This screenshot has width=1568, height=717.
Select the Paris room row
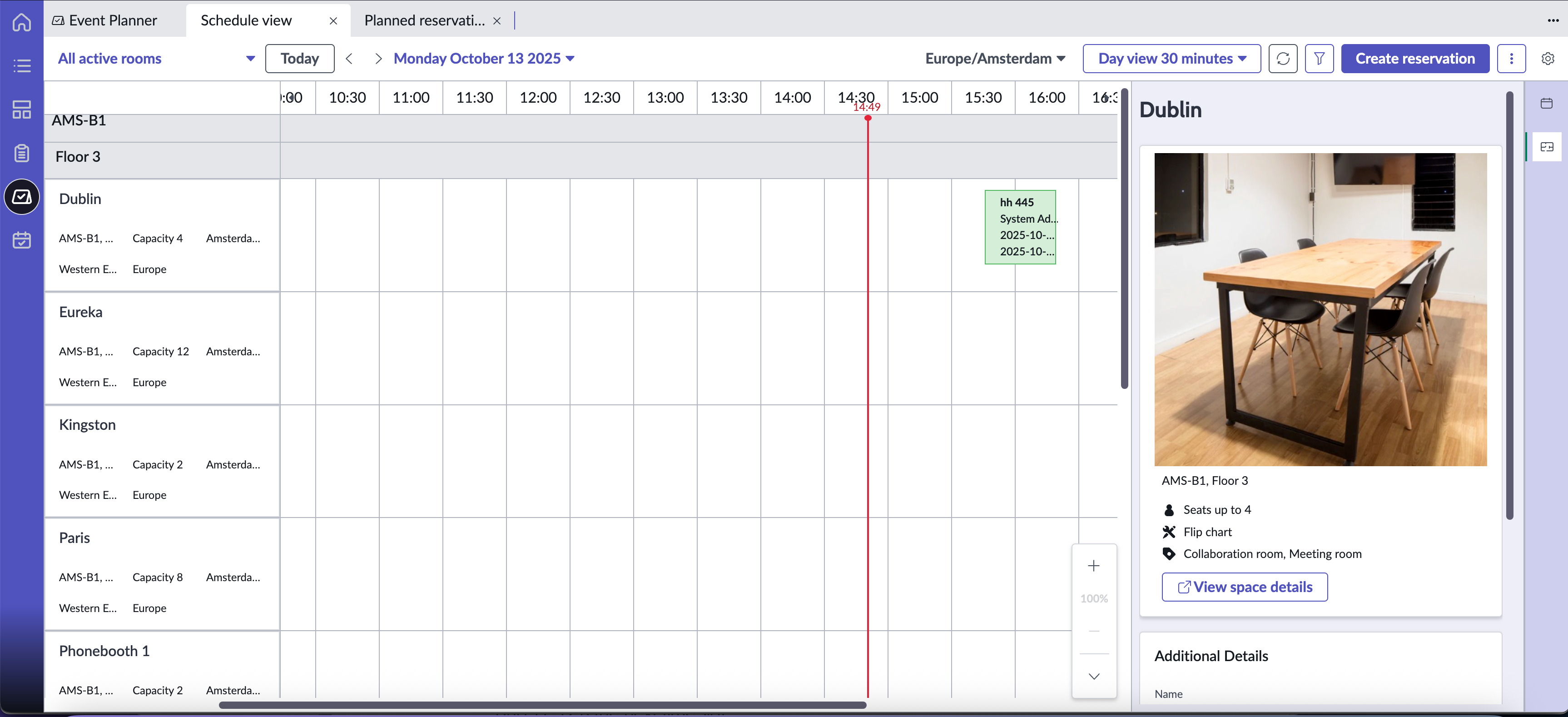(162, 573)
